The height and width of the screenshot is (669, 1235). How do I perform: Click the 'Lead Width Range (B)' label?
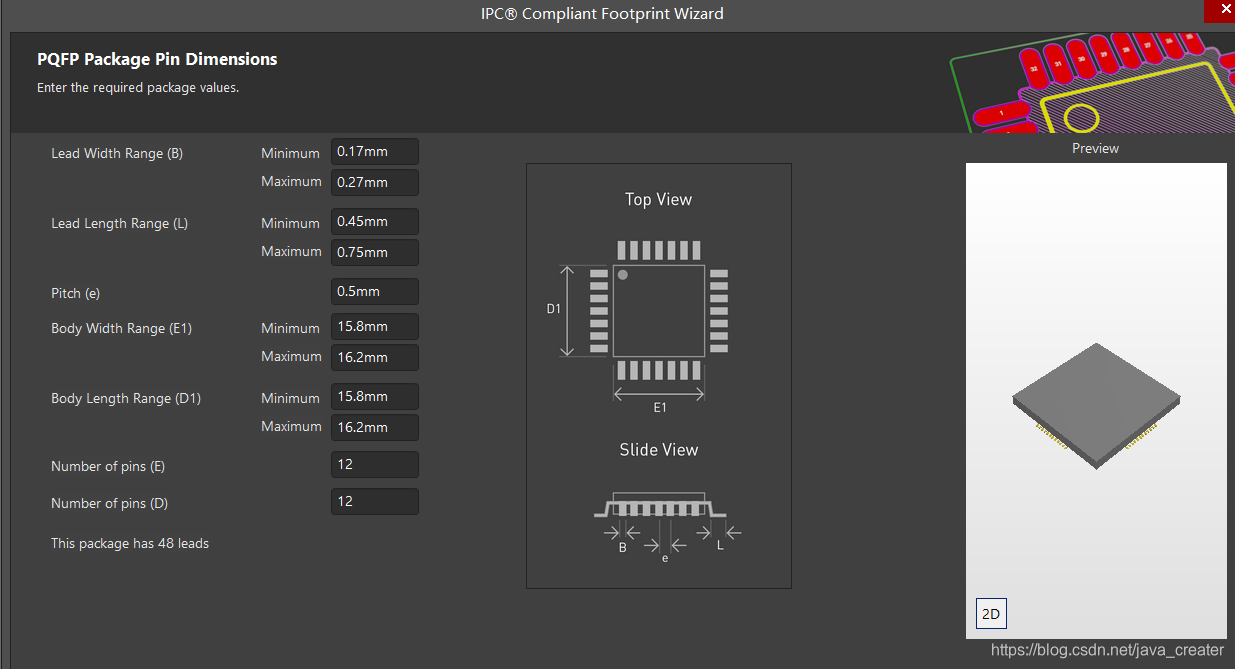117,154
